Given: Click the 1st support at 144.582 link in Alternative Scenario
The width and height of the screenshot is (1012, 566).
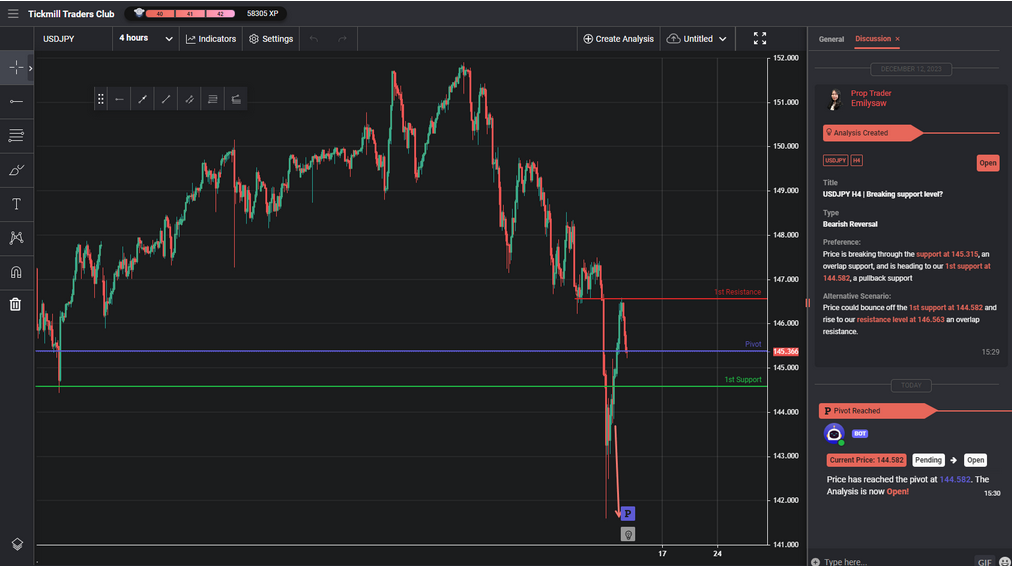Looking at the screenshot, I should (x=946, y=308).
